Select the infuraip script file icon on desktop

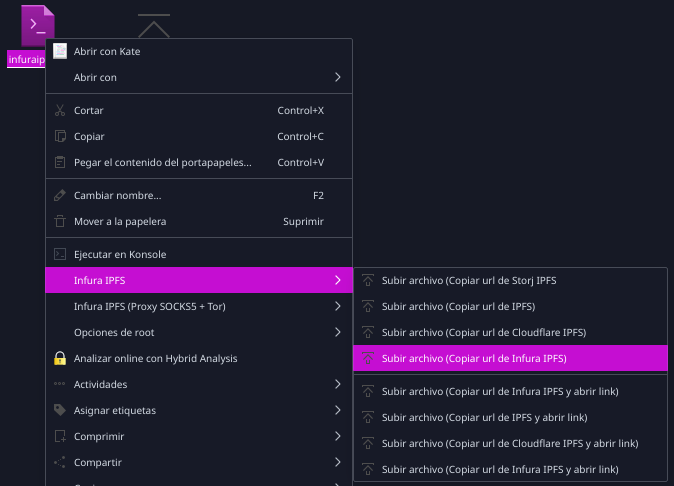click(38, 26)
